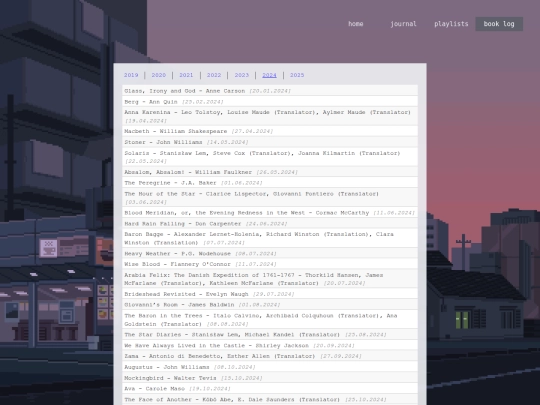
Task: Go to the journal page
Action: tap(403, 24)
